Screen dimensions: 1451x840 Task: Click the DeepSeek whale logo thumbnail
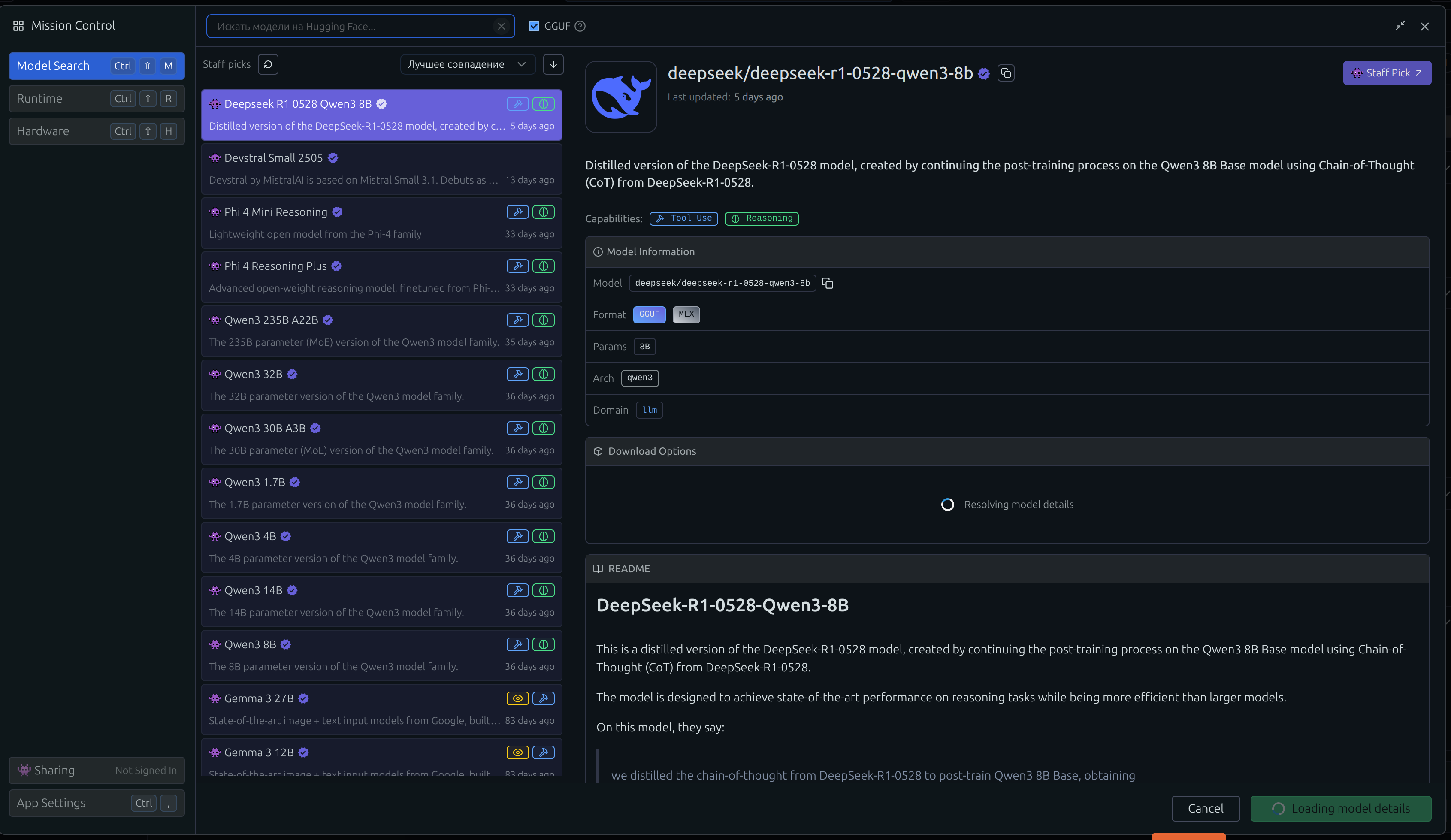click(x=621, y=97)
